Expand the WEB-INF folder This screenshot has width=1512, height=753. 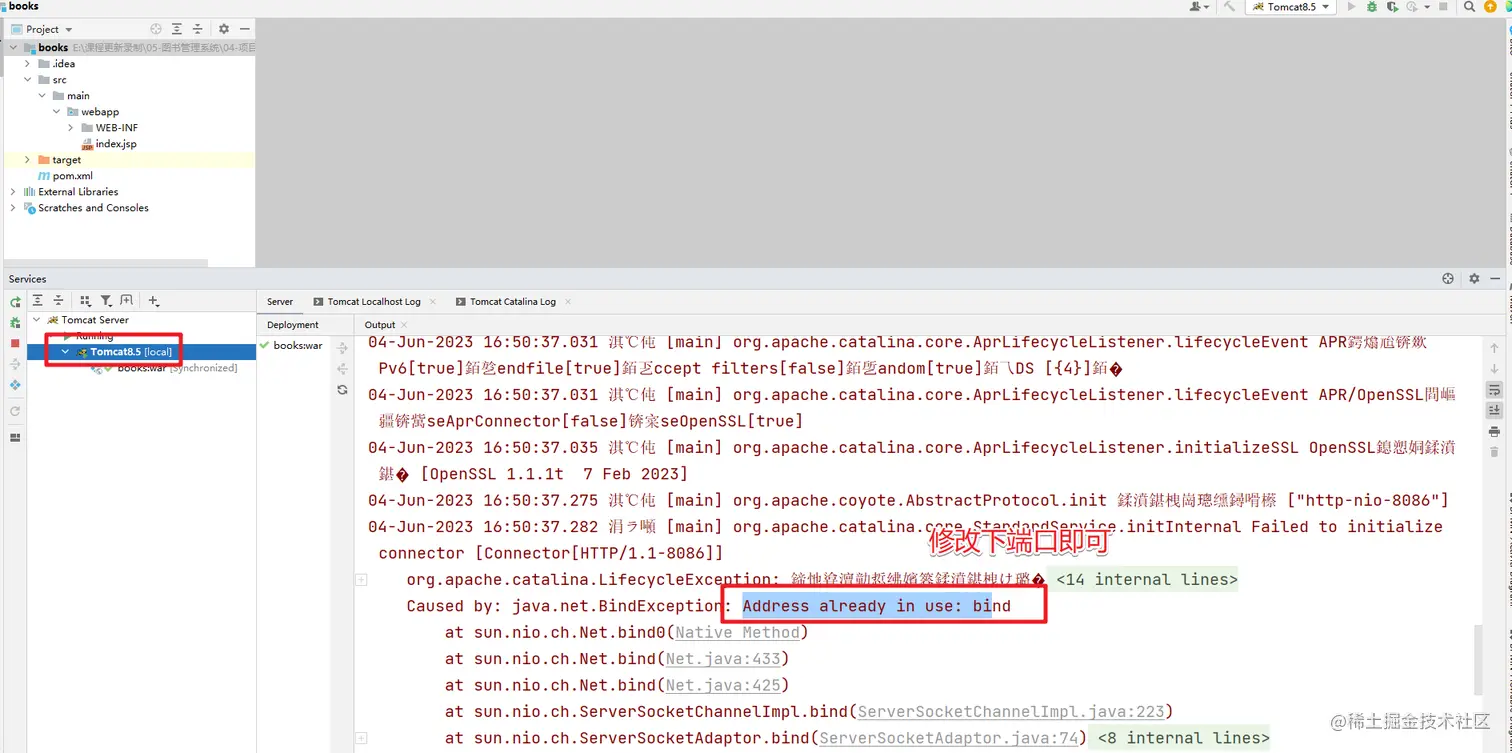71,127
